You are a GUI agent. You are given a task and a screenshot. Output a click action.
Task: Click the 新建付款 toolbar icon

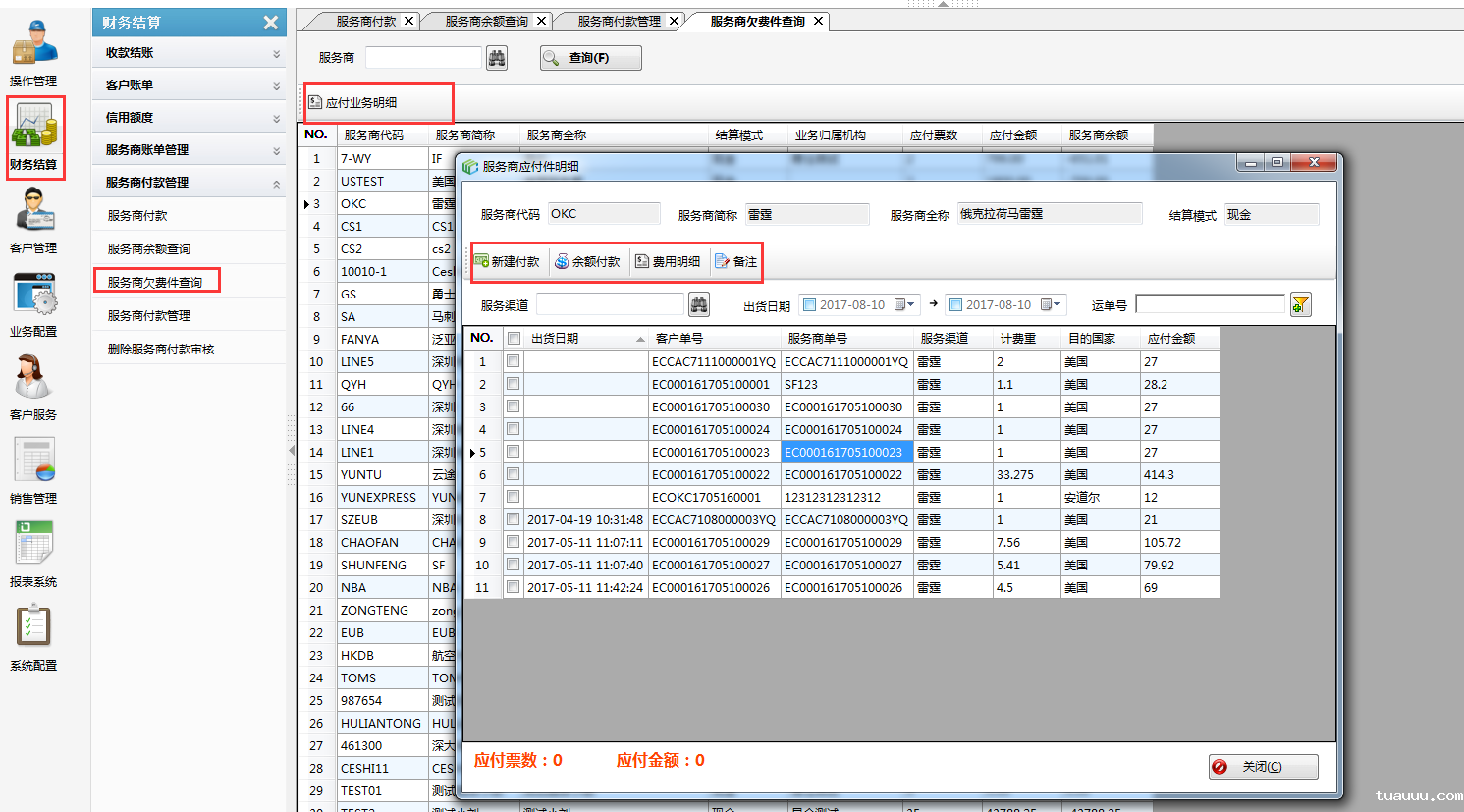tap(508, 261)
